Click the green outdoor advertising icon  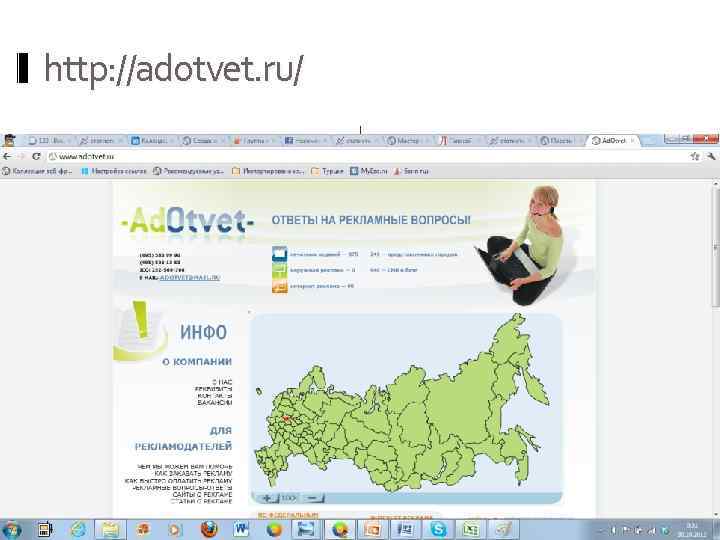(x=280, y=270)
